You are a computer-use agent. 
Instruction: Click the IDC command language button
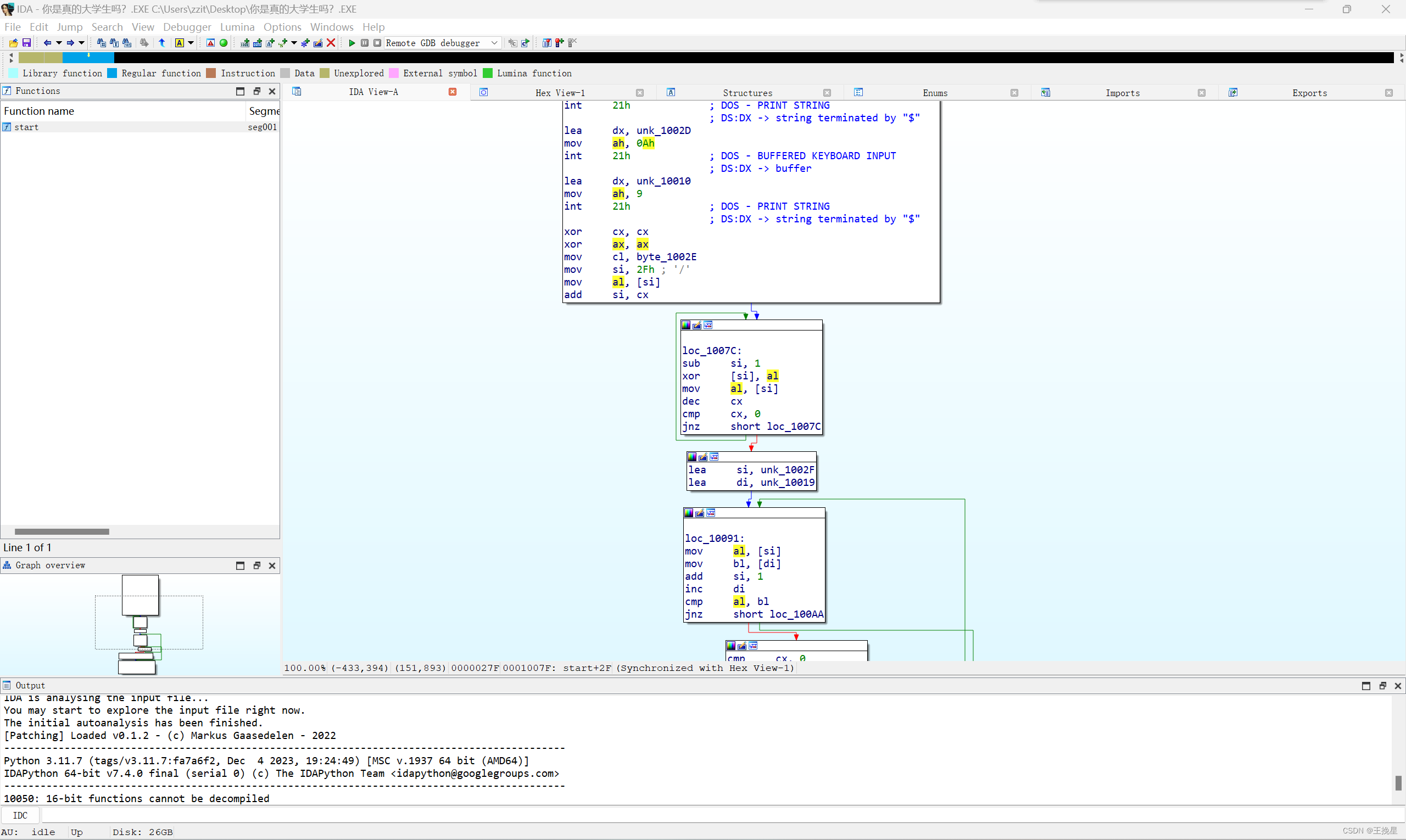click(20, 815)
